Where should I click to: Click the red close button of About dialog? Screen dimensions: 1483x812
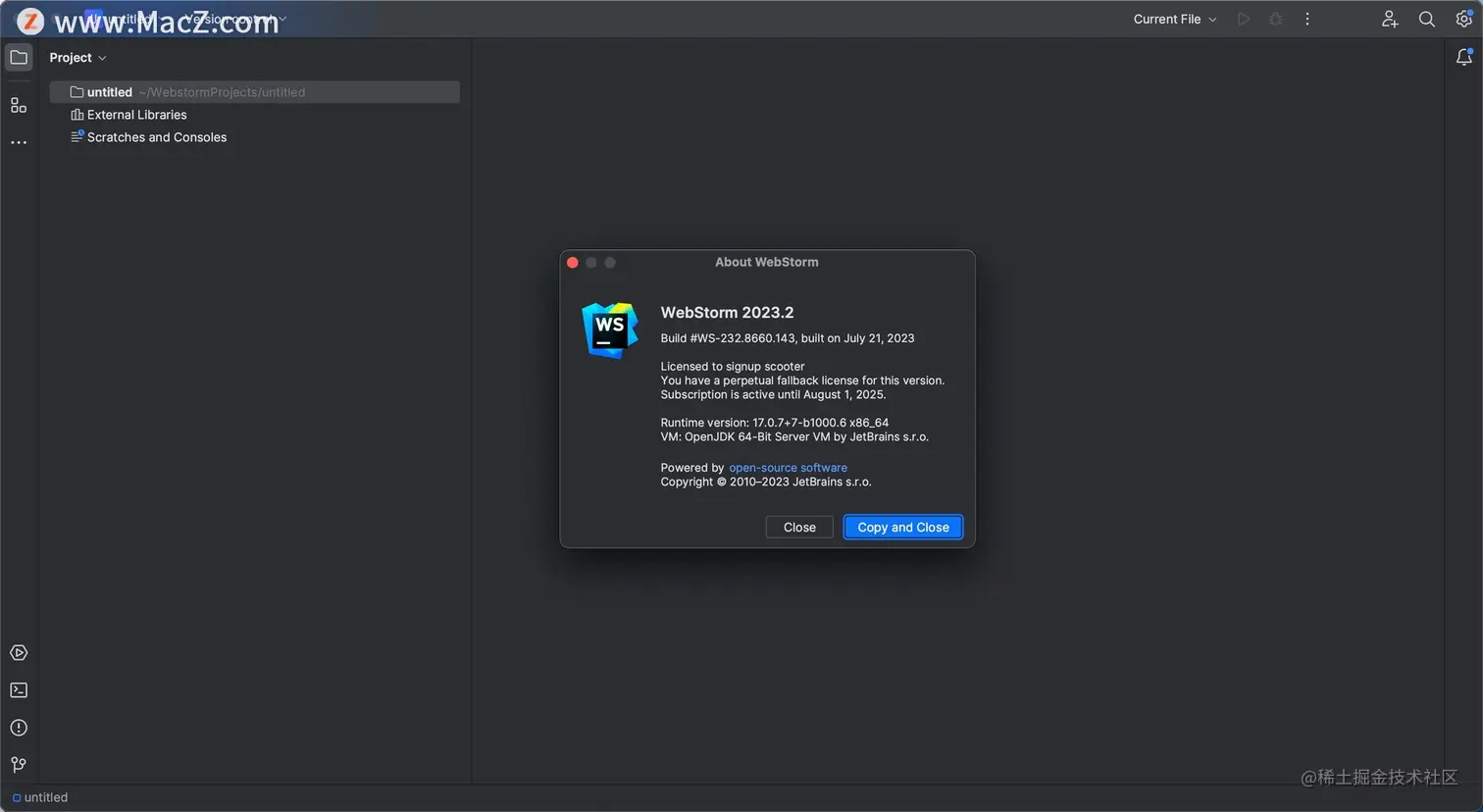click(573, 262)
